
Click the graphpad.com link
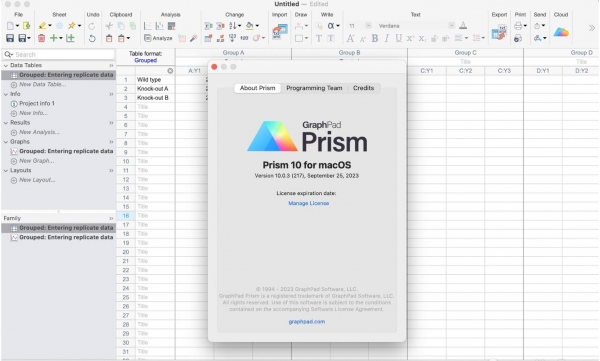[307, 322]
